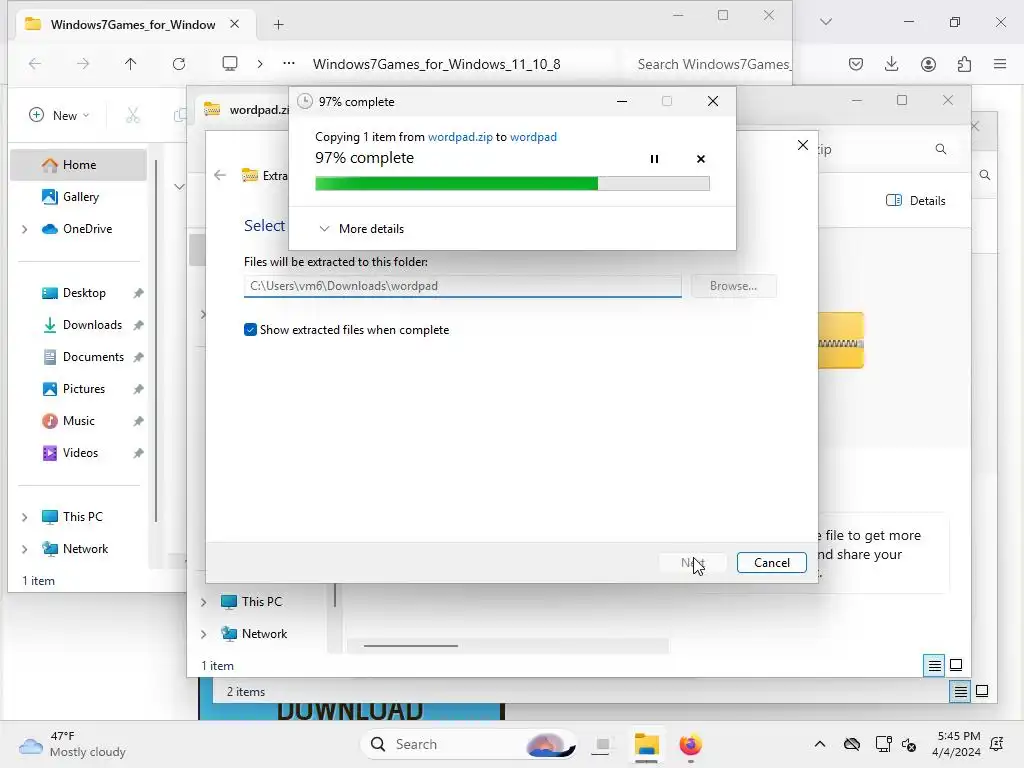
Task: Add a new Explorer tab
Action: pos(279,25)
